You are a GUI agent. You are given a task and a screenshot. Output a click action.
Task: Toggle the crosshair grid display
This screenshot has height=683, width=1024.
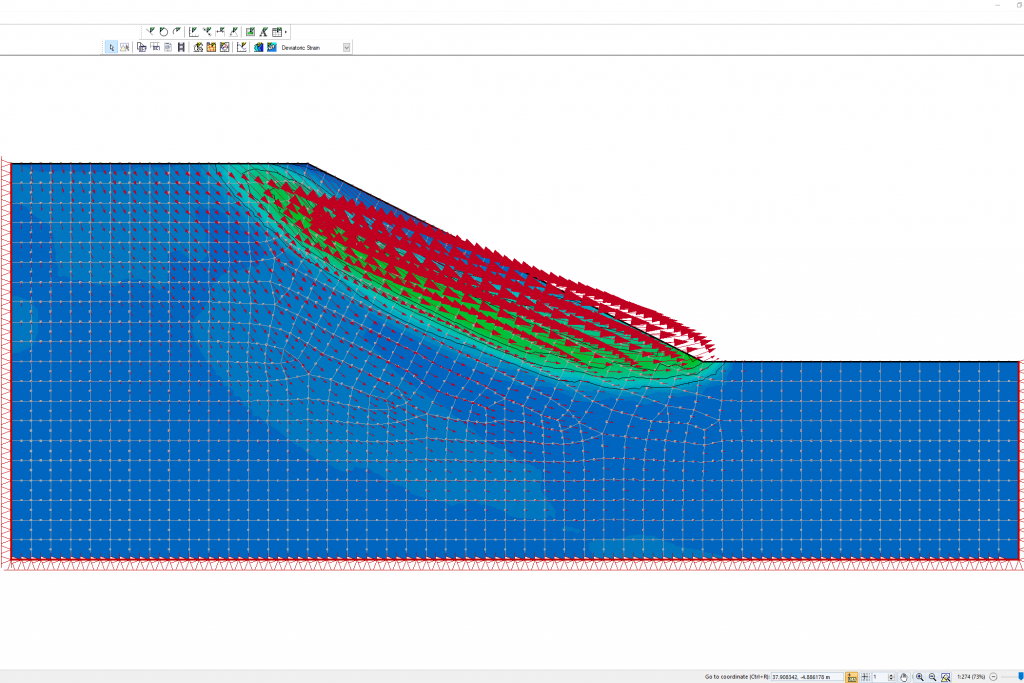point(866,675)
